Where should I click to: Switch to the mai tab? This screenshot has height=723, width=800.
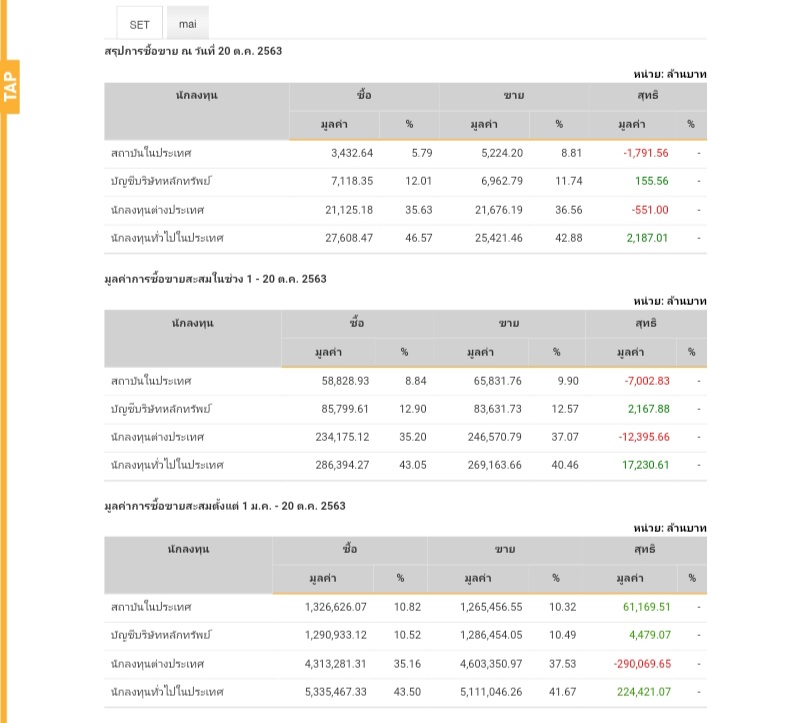coord(187,24)
